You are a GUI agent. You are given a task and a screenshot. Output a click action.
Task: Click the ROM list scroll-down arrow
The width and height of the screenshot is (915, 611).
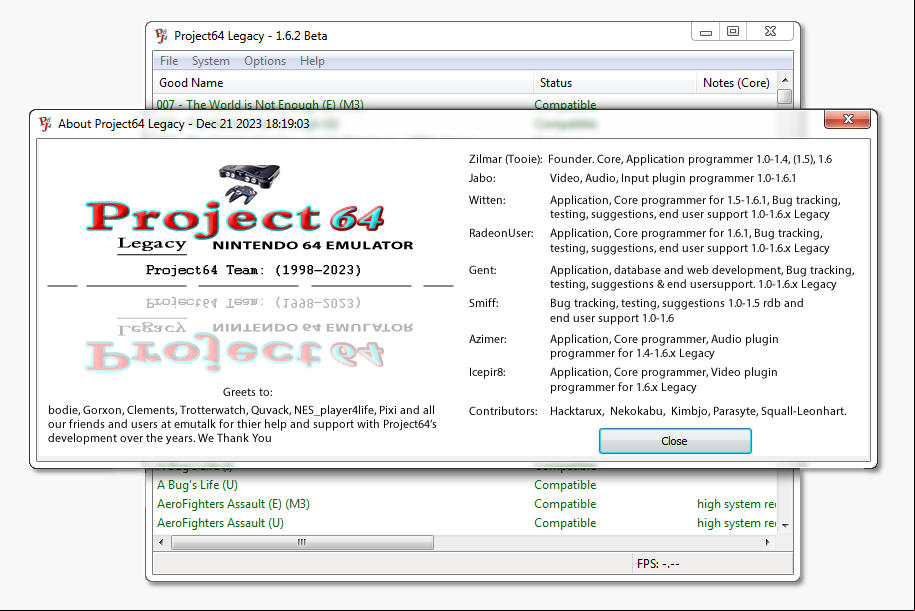(x=785, y=525)
